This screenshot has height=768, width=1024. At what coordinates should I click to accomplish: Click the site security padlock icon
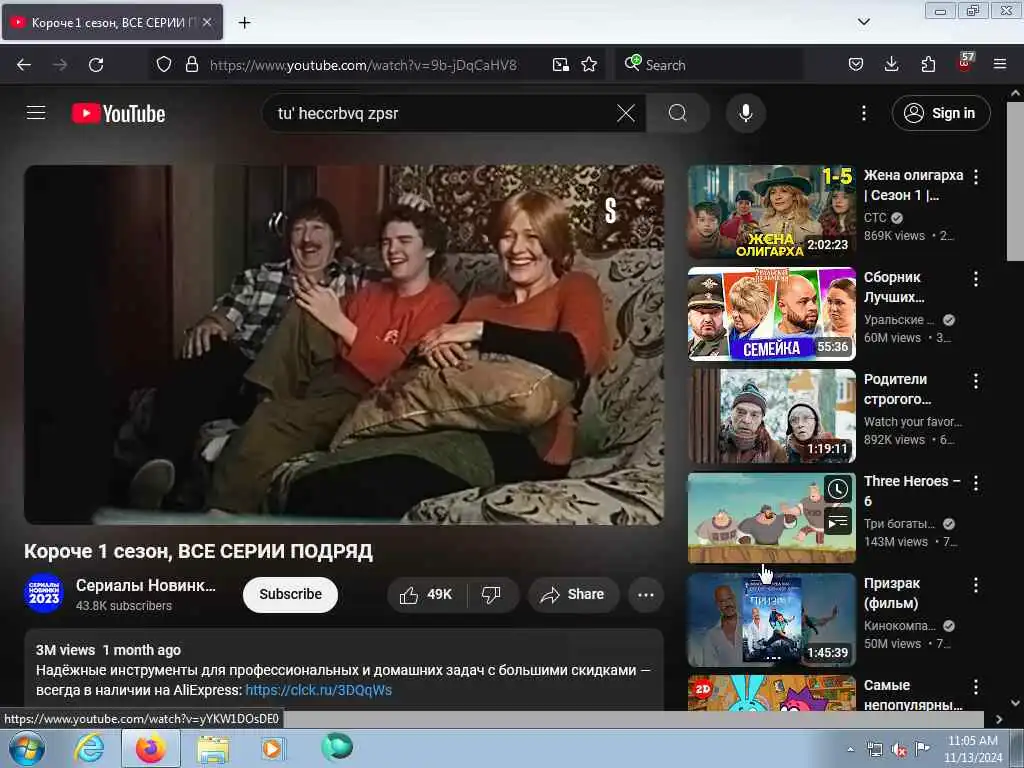[191, 65]
